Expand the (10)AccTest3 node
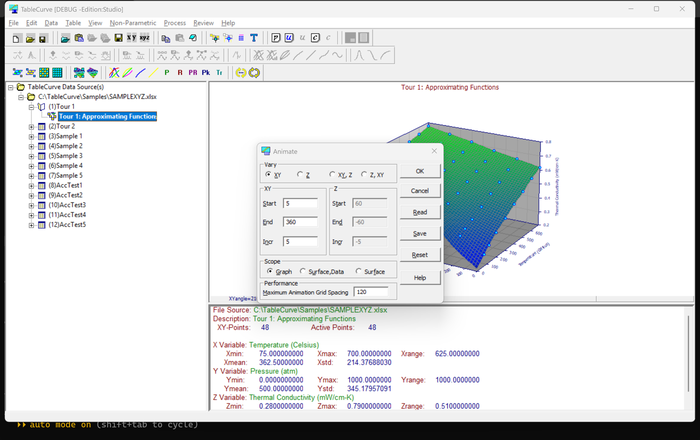 point(31,205)
